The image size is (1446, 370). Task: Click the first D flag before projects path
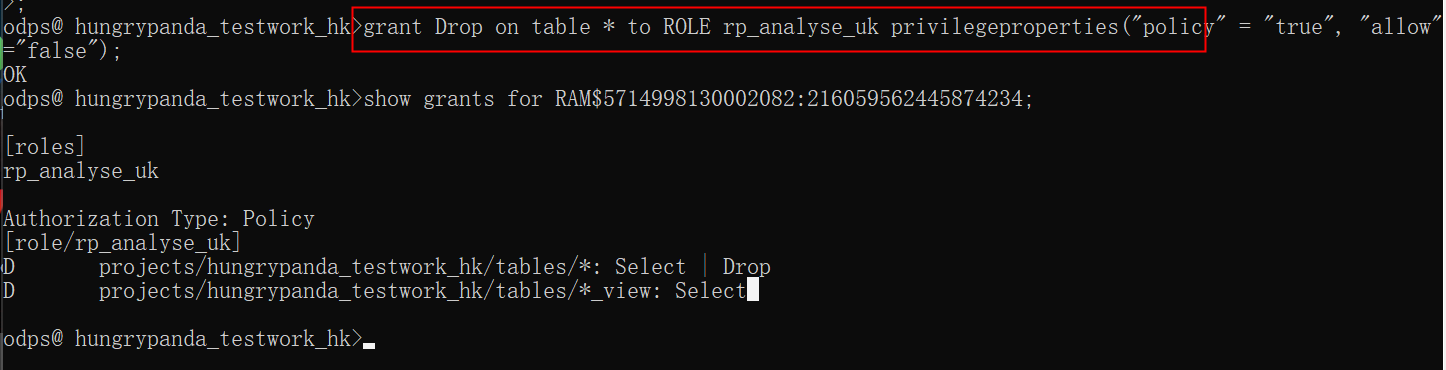(8, 267)
